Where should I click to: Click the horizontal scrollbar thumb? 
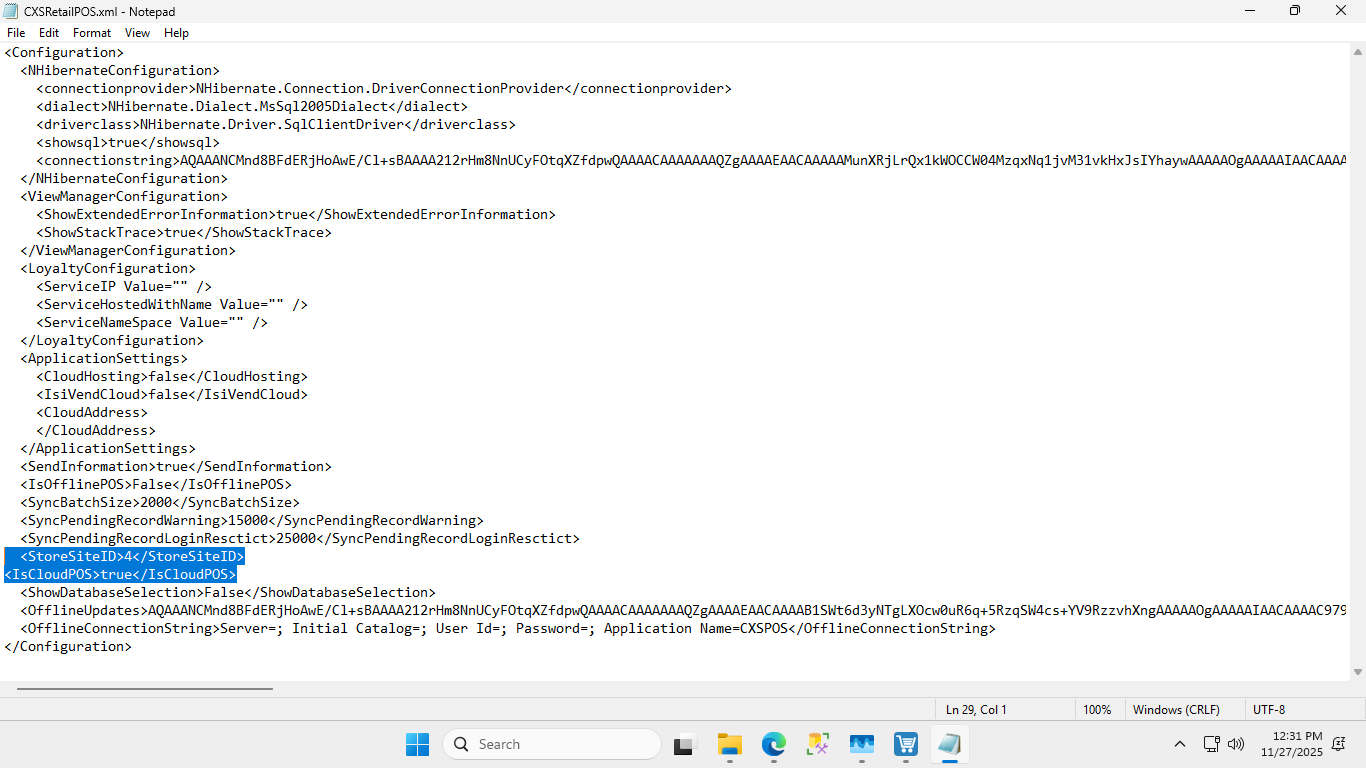pyautogui.click(x=145, y=688)
